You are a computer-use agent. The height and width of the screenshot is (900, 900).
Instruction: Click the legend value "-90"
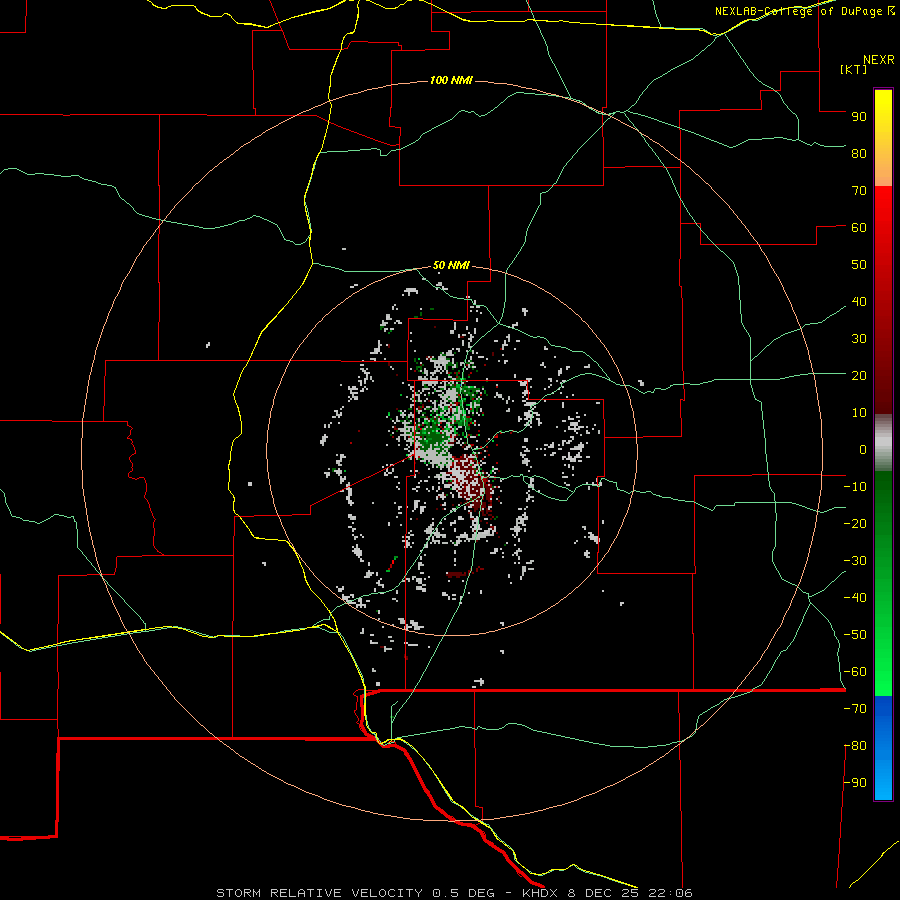[855, 783]
